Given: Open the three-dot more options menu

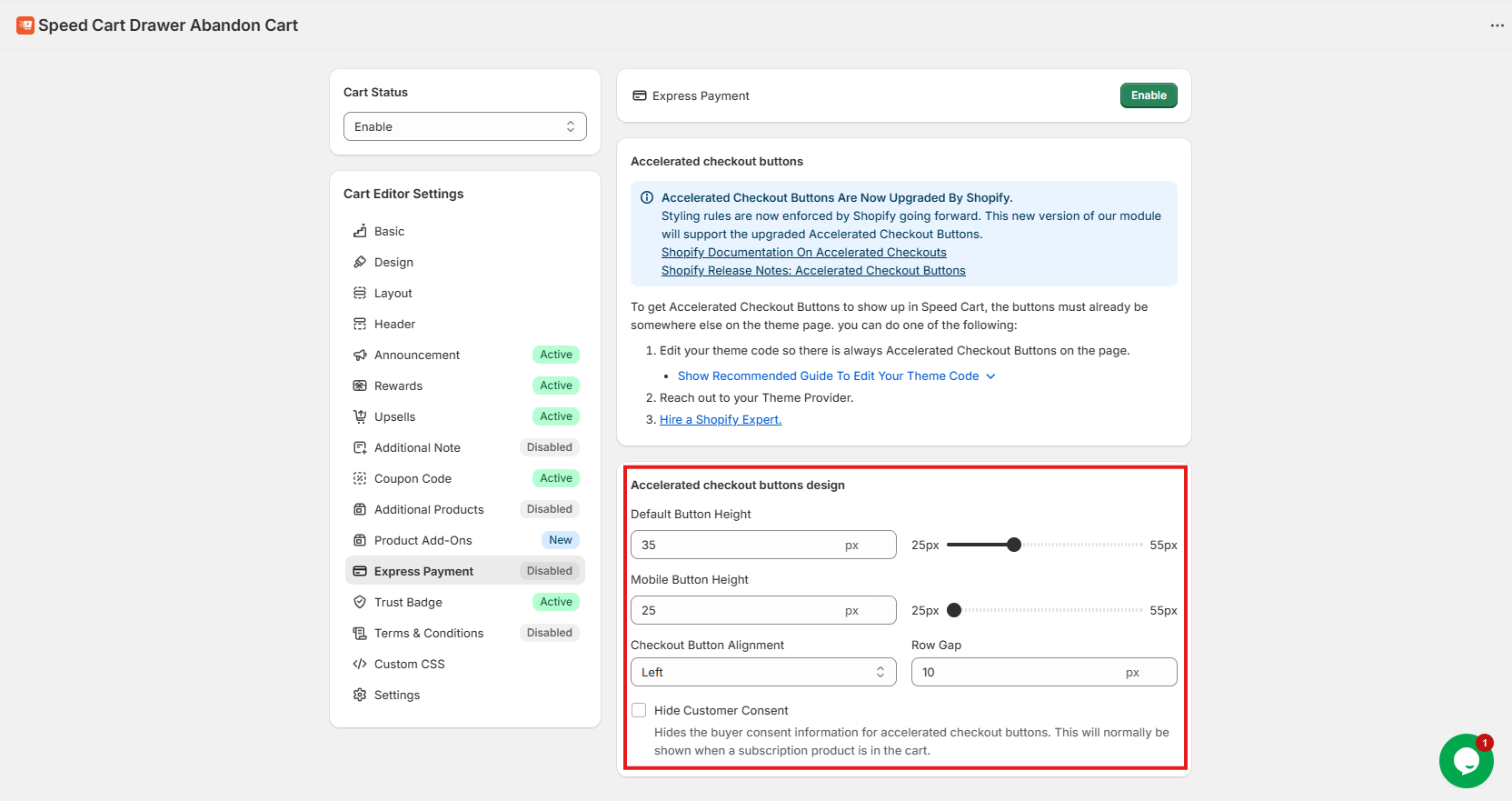Looking at the screenshot, I should (1497, 25).
